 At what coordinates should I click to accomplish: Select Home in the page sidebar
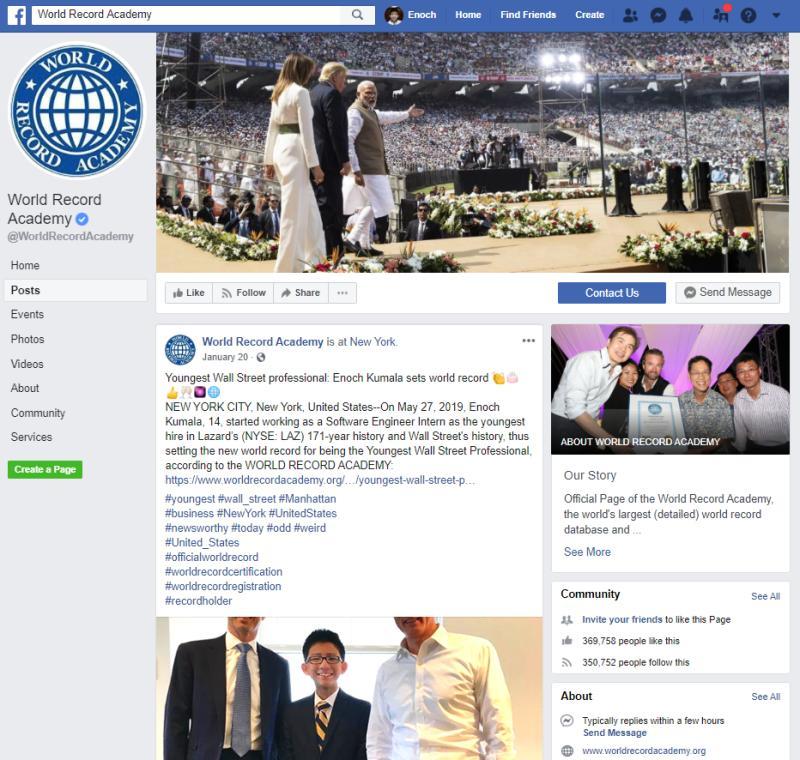click(25, 265)
